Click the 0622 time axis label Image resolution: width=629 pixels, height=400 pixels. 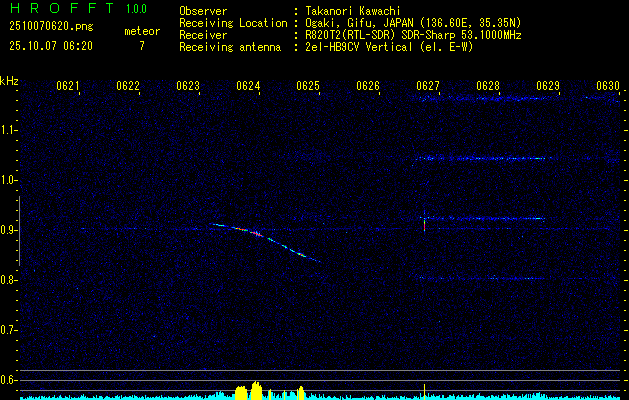[x=128, y=86]
